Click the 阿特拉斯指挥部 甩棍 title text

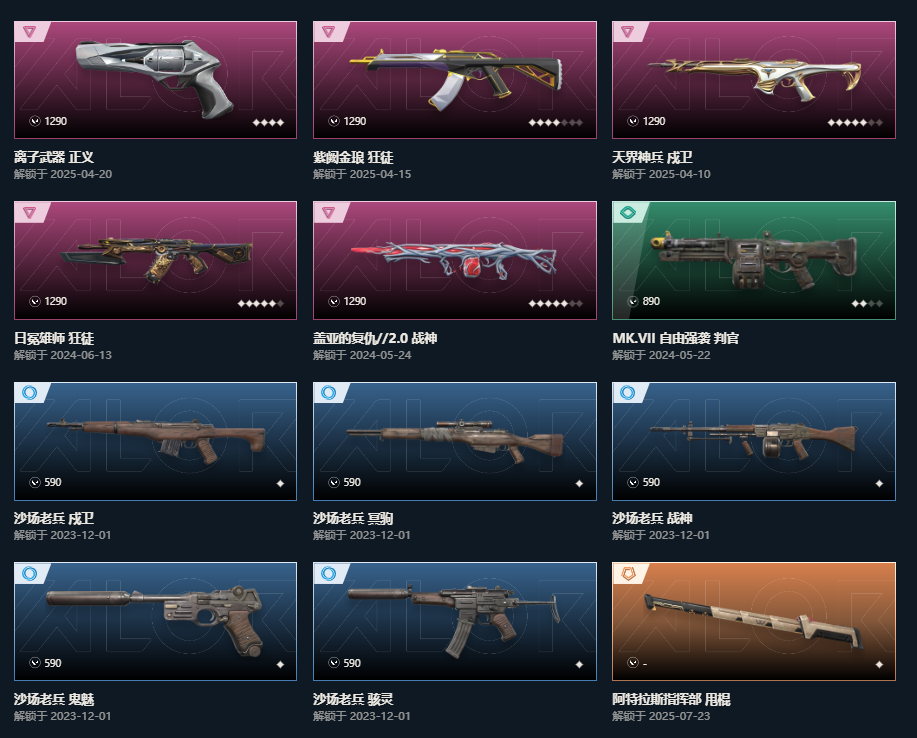(x=671, y=699)
